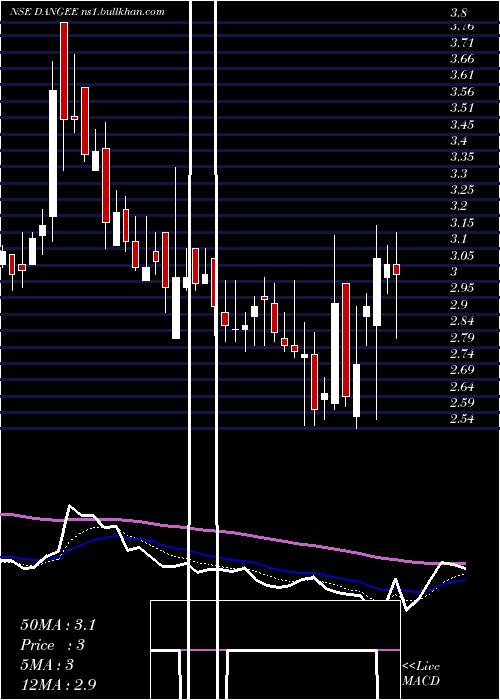Click the <<Live MACD label

(x=421, y=674)
